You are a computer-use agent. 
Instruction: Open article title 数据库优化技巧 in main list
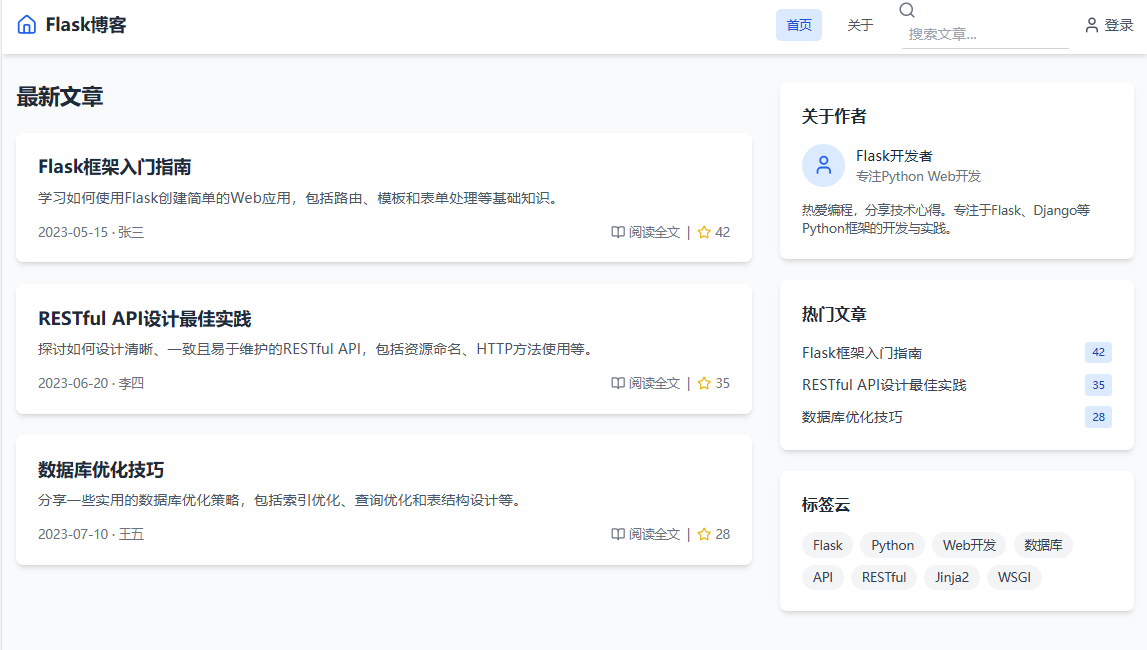101,469
